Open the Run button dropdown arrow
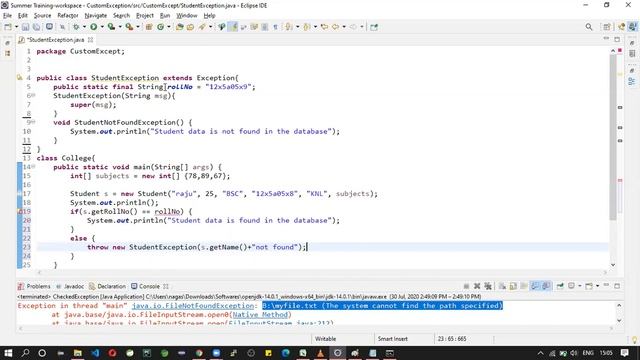 [x=102, y=27]
